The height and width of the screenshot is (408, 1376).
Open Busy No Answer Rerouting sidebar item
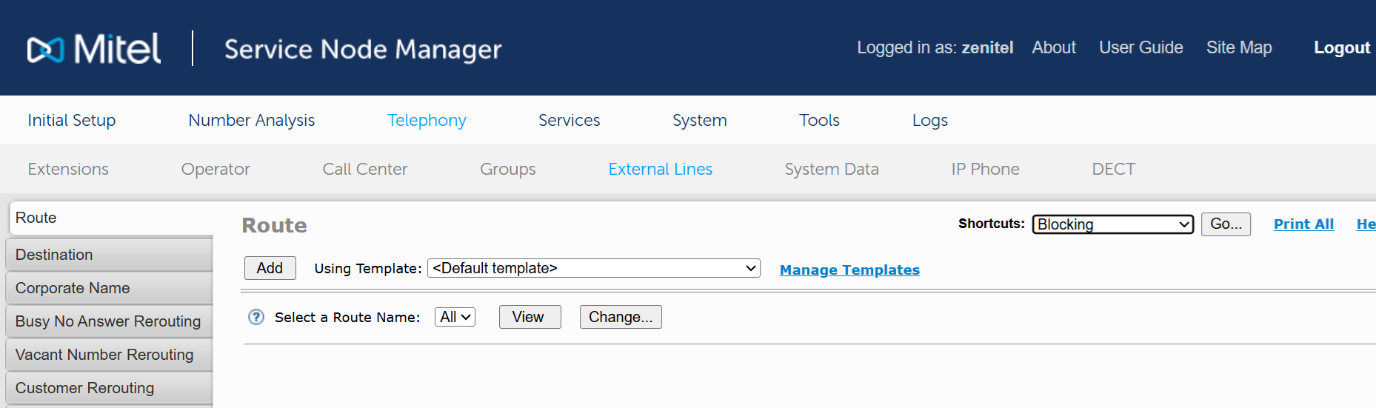click(108, 321)
